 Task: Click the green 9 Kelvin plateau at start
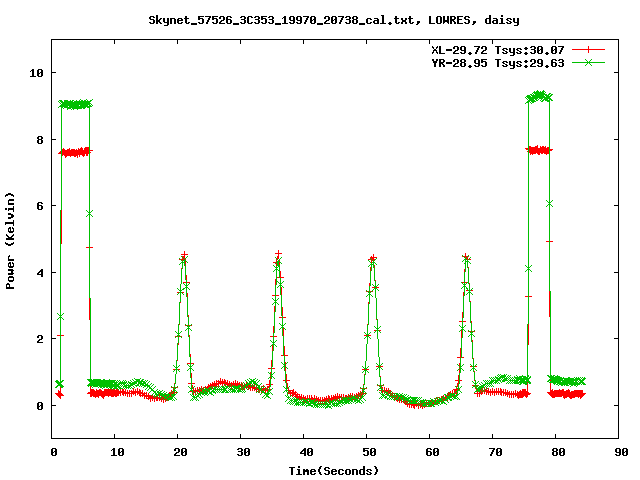(x=75, y=104)
